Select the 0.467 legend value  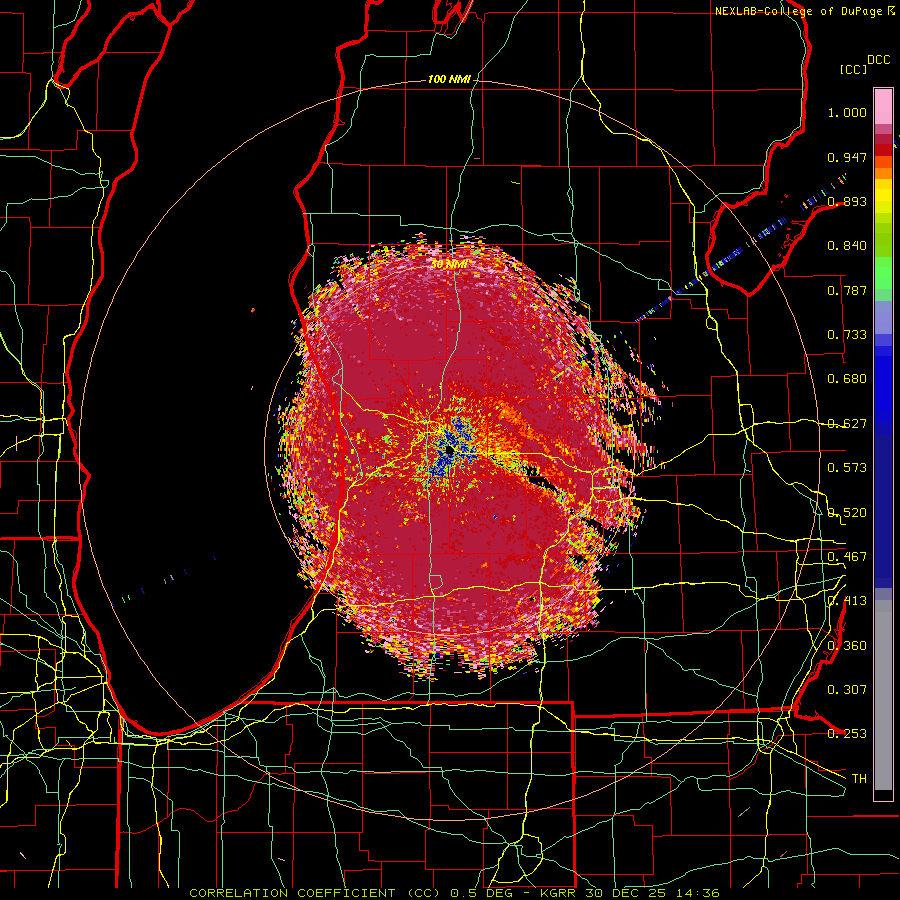pos(847,557)
